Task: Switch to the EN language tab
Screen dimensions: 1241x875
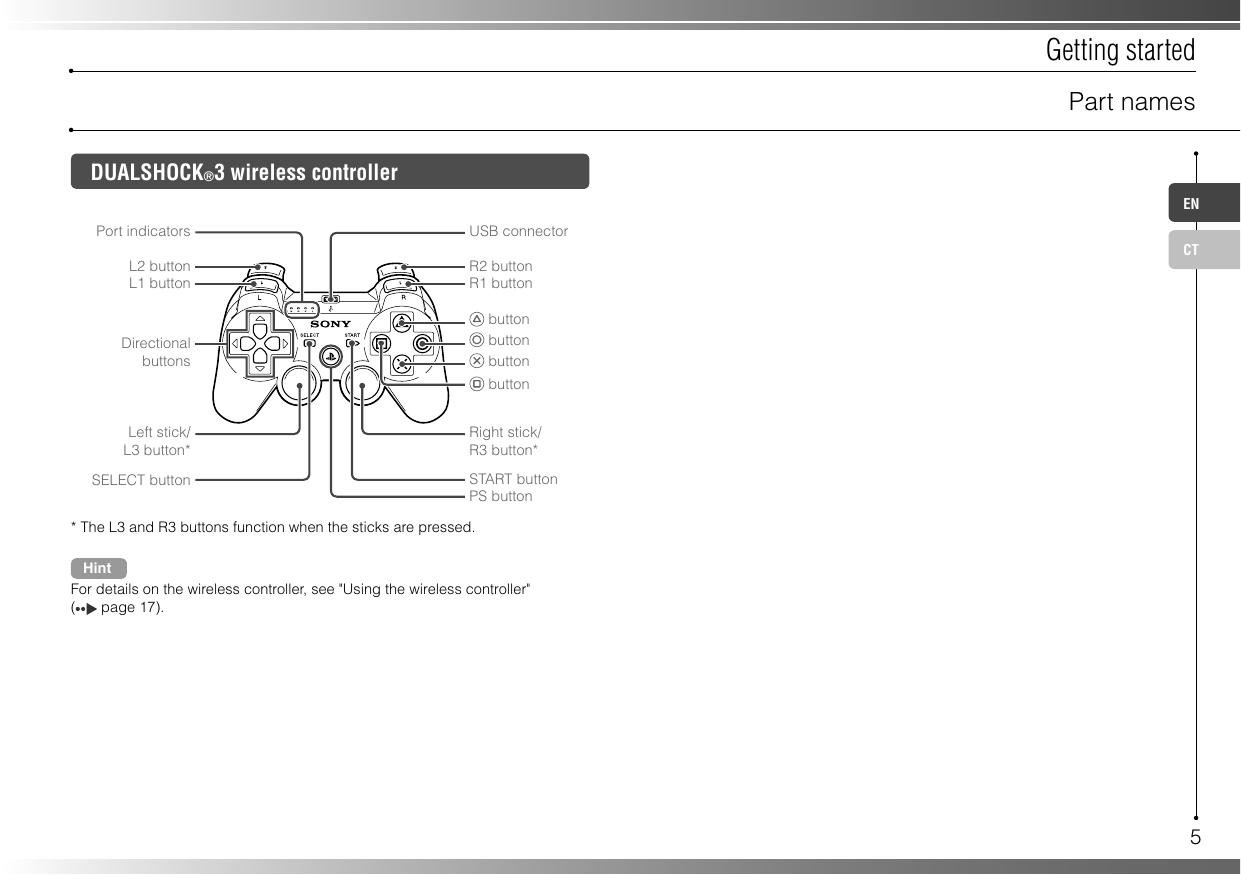Action: (1203, 204)
